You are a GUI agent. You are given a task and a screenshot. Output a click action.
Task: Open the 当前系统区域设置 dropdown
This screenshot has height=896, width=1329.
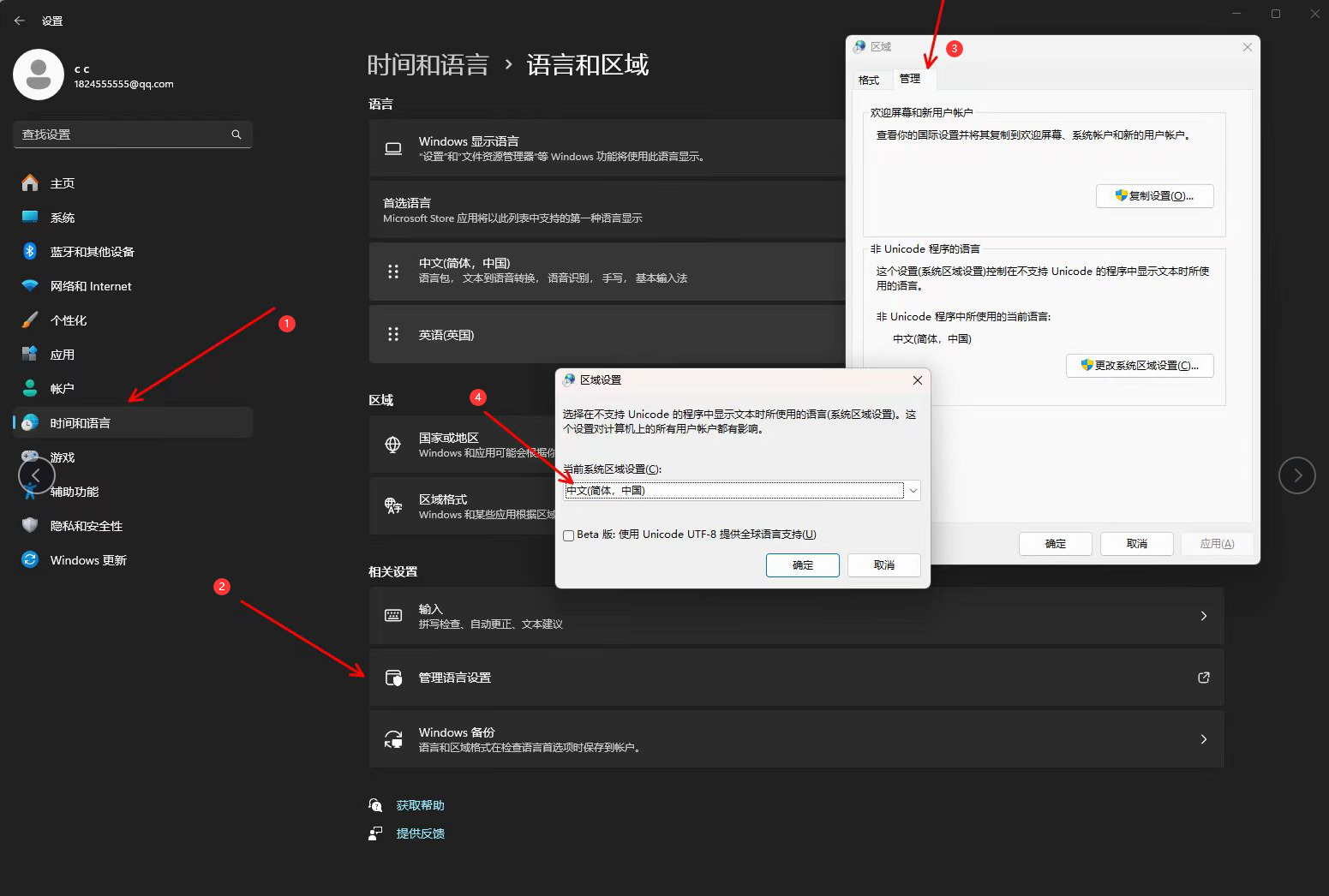click(x=742, y=490)
